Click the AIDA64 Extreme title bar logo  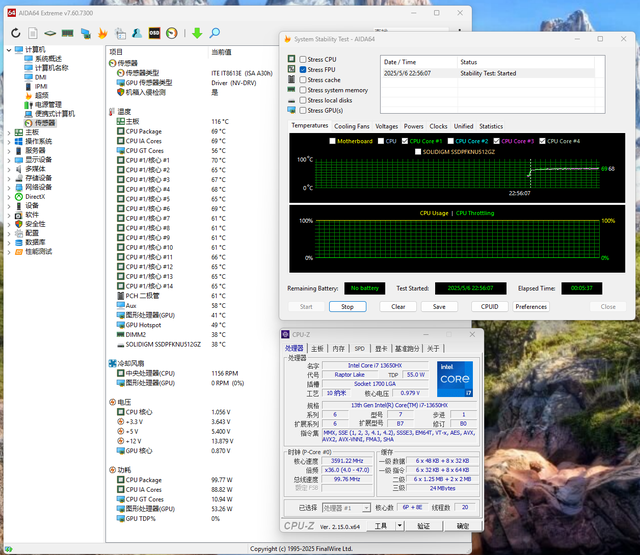coord(11,13)
